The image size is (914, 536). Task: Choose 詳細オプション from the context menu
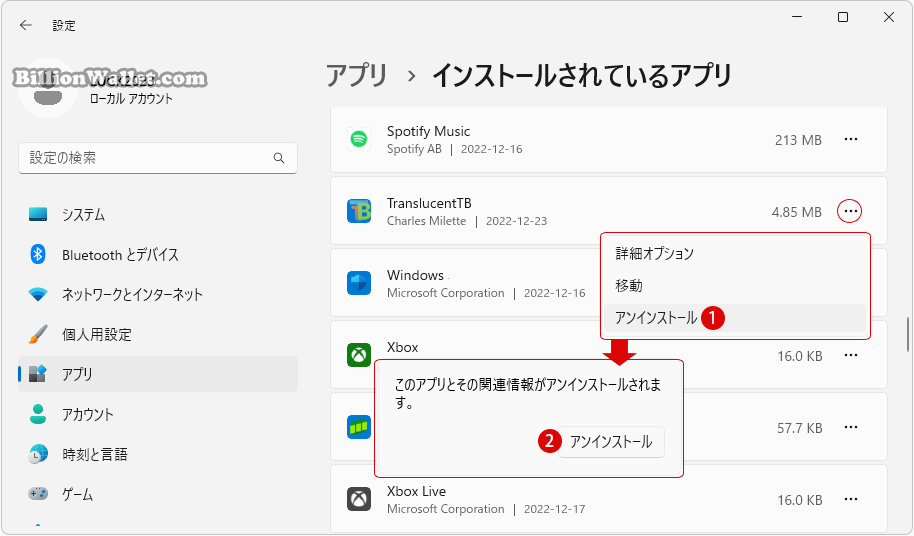coord(735,253)
